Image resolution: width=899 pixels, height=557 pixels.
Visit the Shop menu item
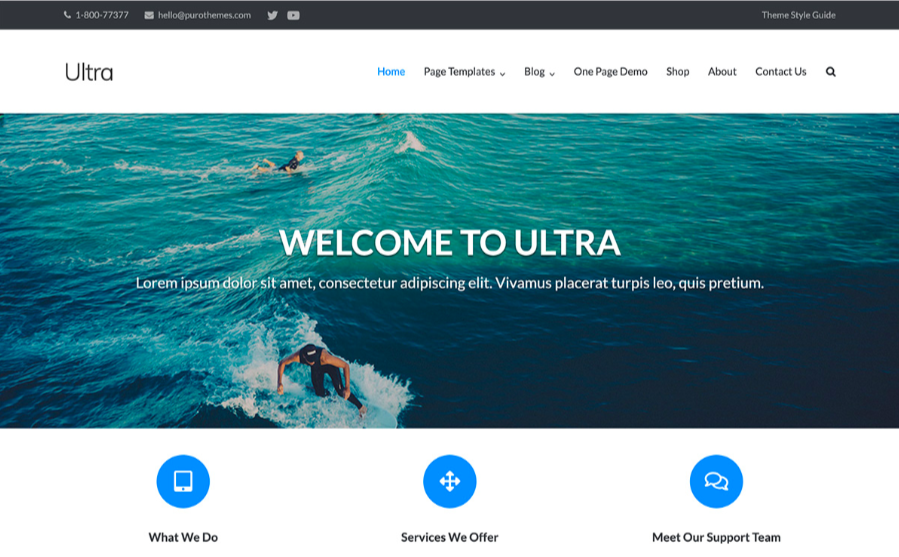click(678, 72)
